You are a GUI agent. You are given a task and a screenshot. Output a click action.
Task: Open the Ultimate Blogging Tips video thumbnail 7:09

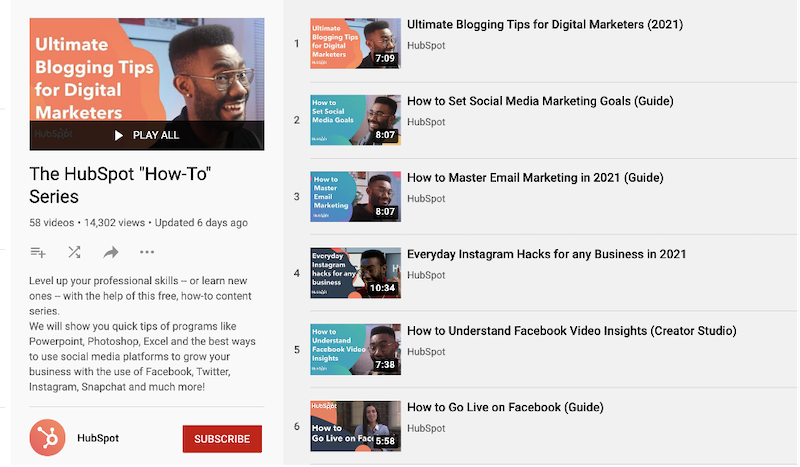356,43
